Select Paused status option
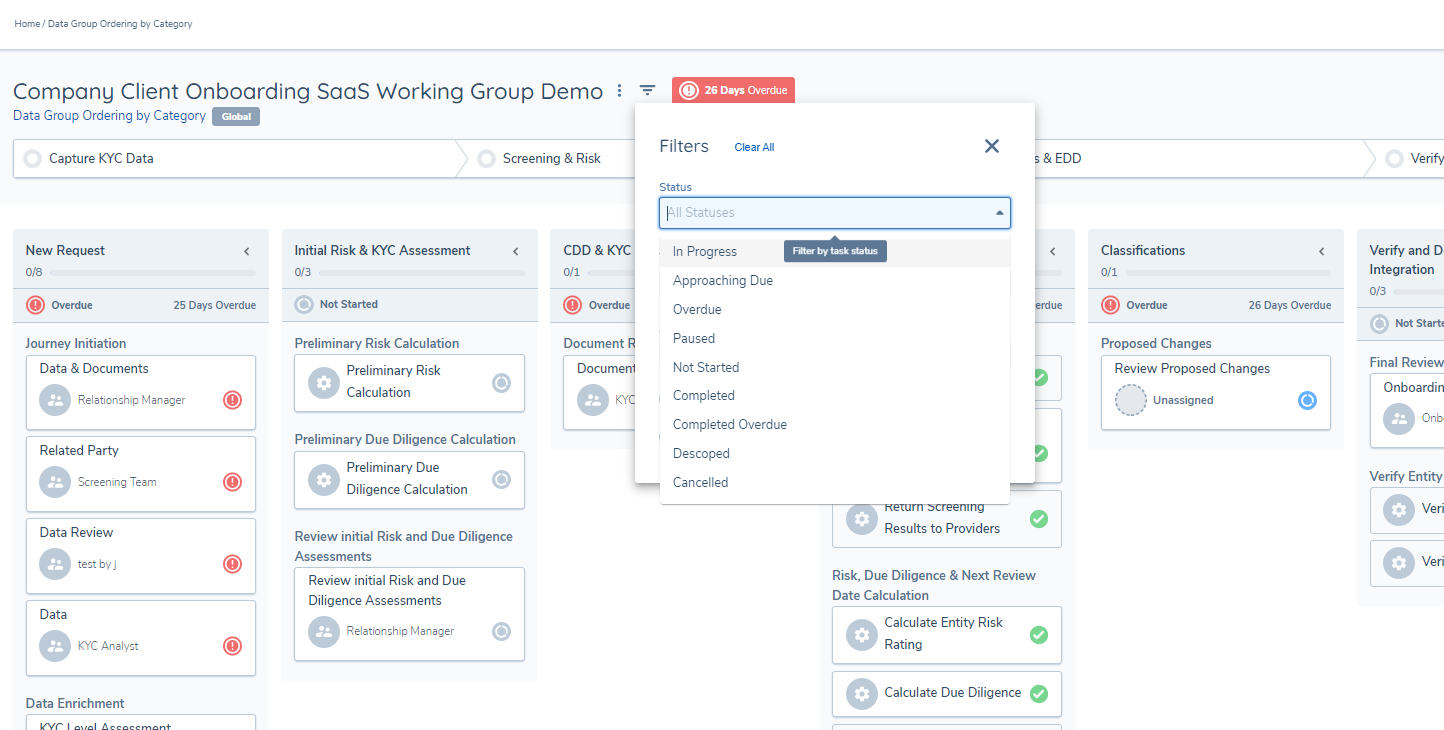This screenshot has height=730, width=1444. [x=835, y=339]
